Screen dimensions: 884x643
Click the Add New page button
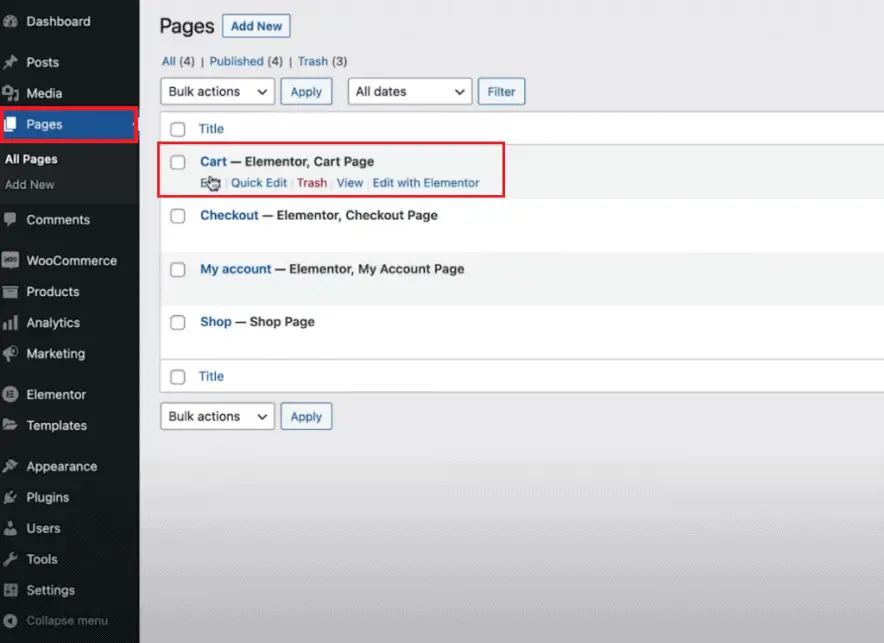256,26
